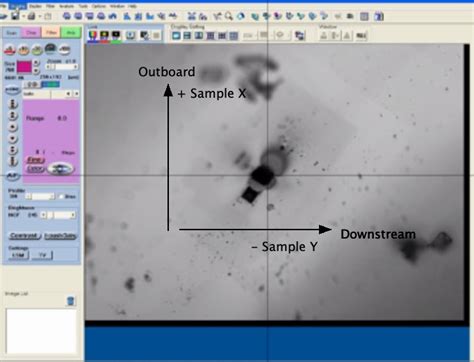Toggle the Bias checkbox
The width and height of the screenshot is (474, 362).
[x=61, y=197]
